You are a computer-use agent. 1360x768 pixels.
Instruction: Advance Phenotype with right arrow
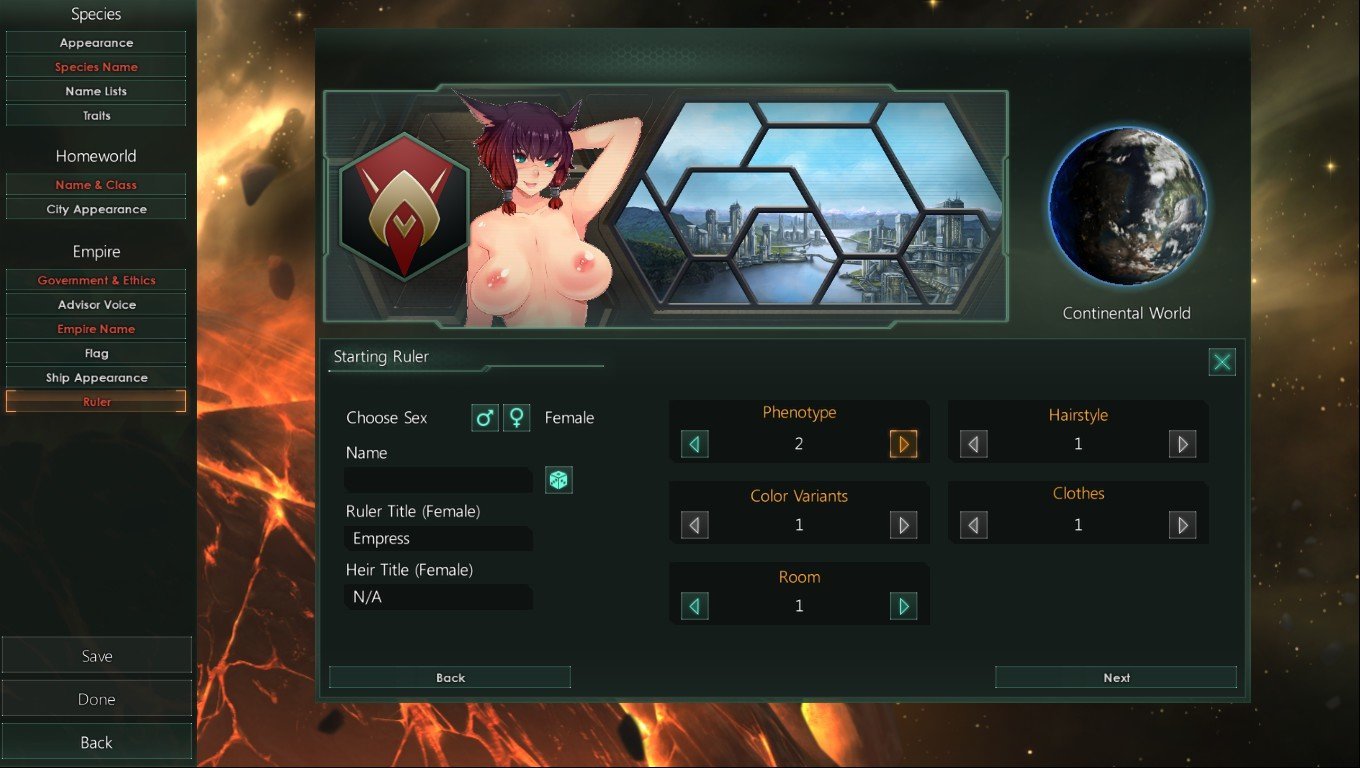pyautogui.click(x=903, y=444)
